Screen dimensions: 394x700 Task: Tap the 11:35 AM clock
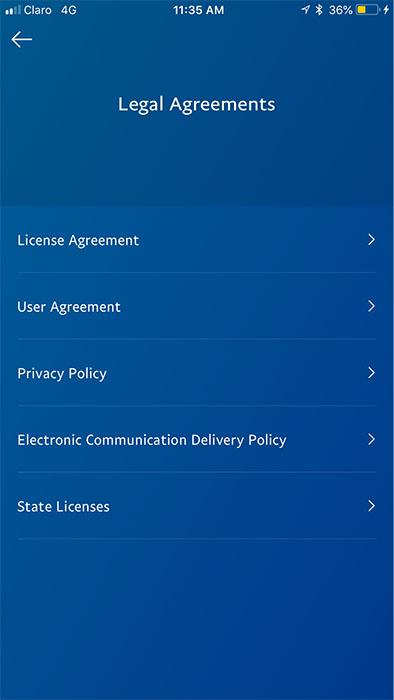(199, 10)
